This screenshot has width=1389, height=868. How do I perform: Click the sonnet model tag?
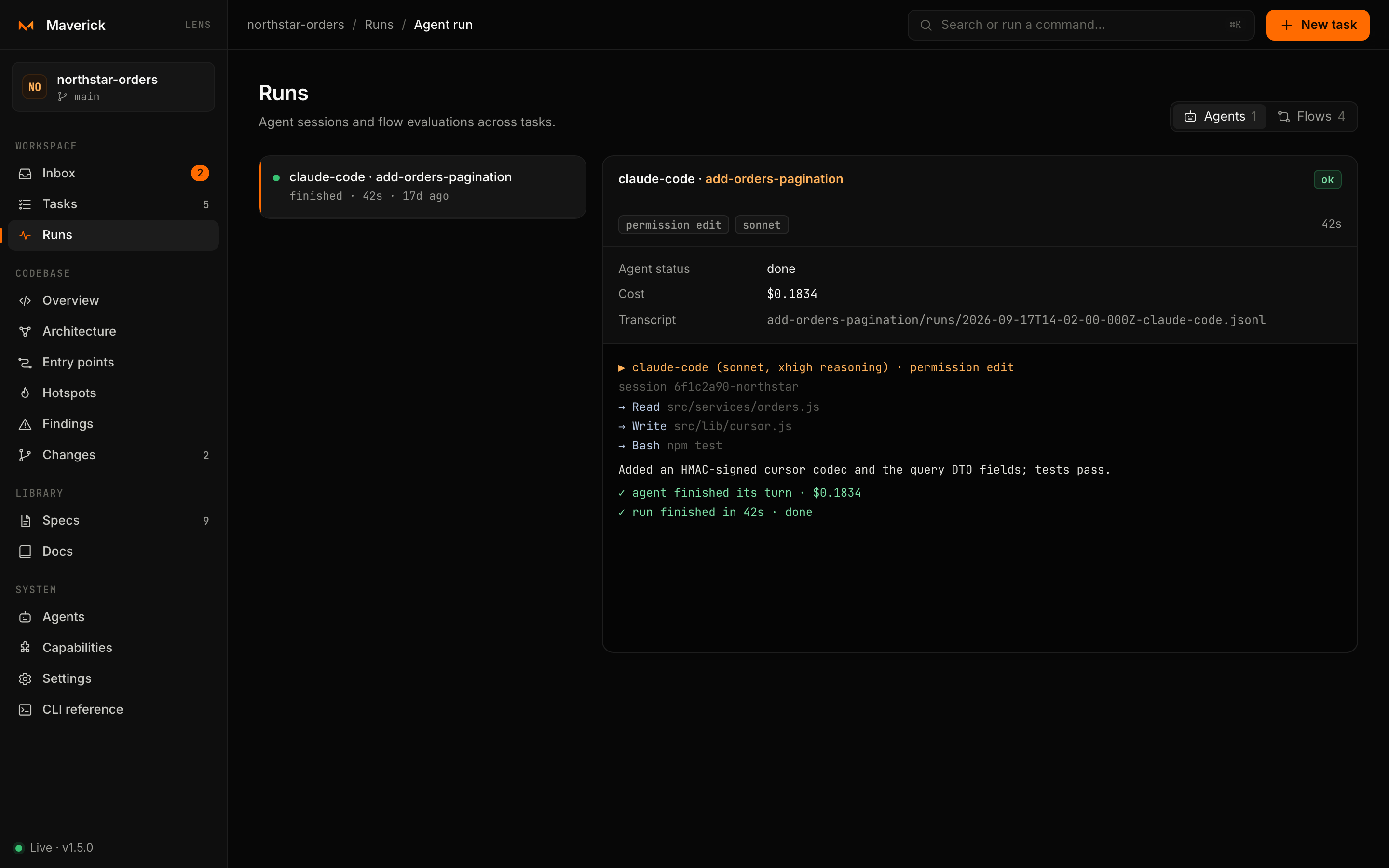[762, 225]
